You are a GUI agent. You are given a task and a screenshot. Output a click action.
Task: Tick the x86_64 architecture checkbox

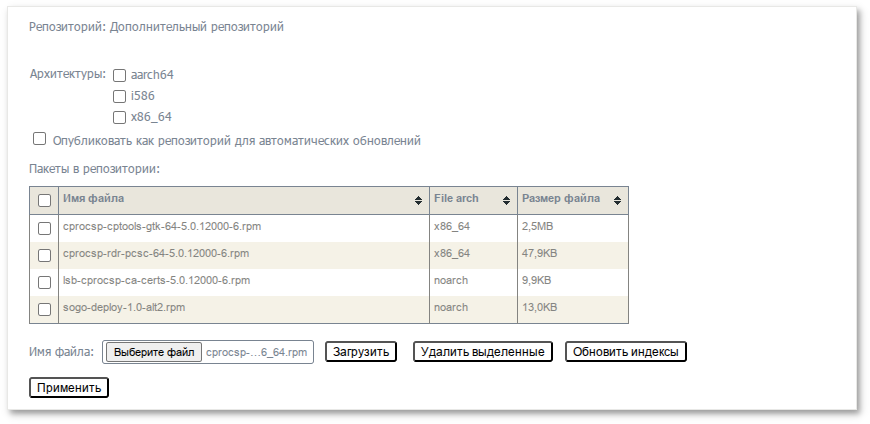click(120, 117)
